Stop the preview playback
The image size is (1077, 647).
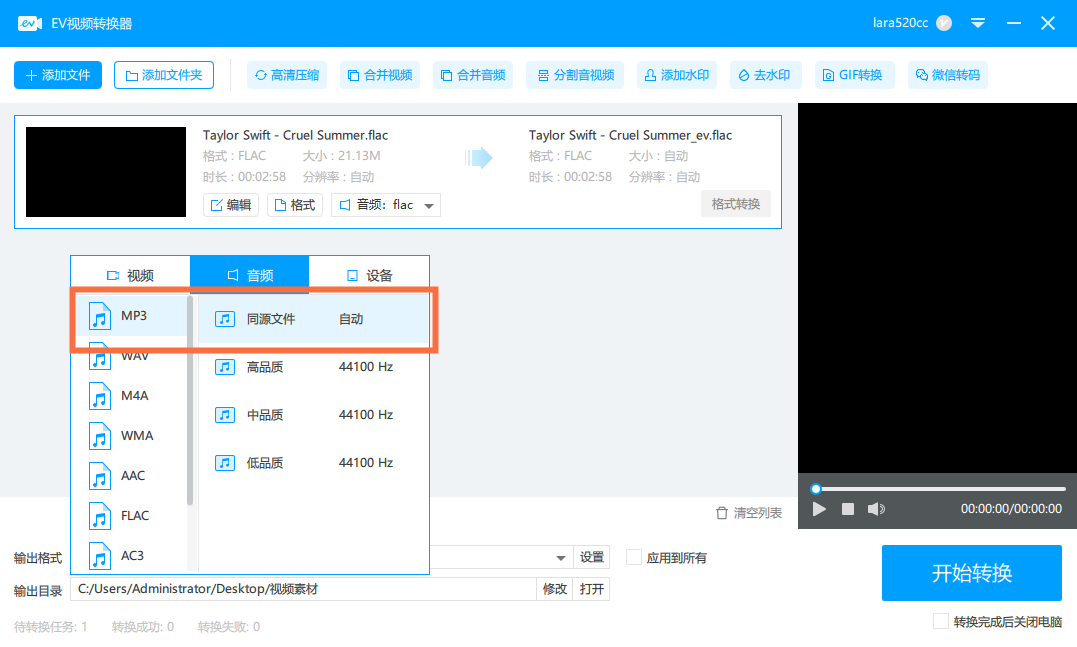[x=848, y=509]
